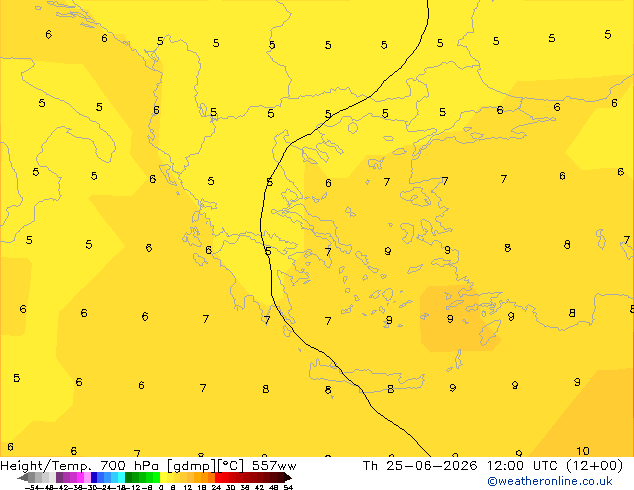This screenshot has width=634, height=490.
Task: Click the dark maroon right legend arrow
Action: (288, 478)
